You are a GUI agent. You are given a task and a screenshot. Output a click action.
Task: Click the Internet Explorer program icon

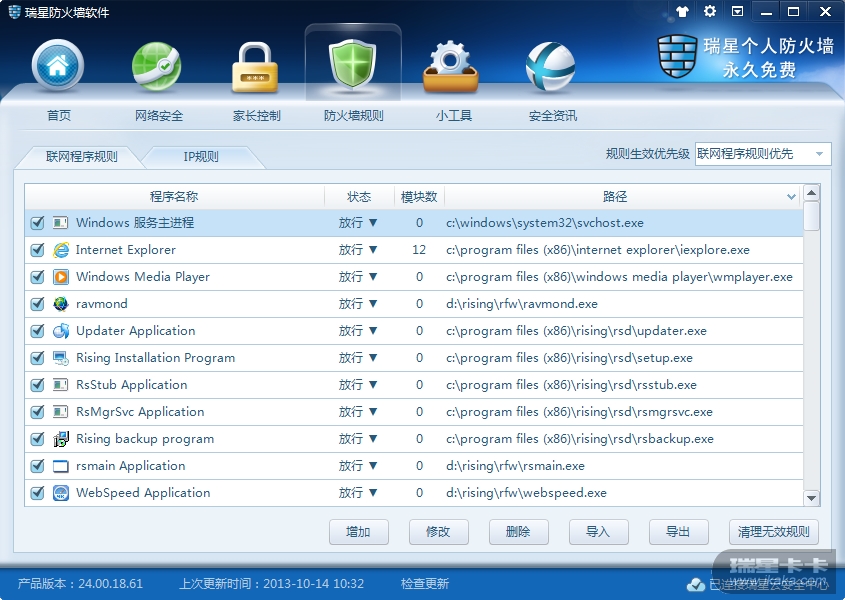click(61, 250)
